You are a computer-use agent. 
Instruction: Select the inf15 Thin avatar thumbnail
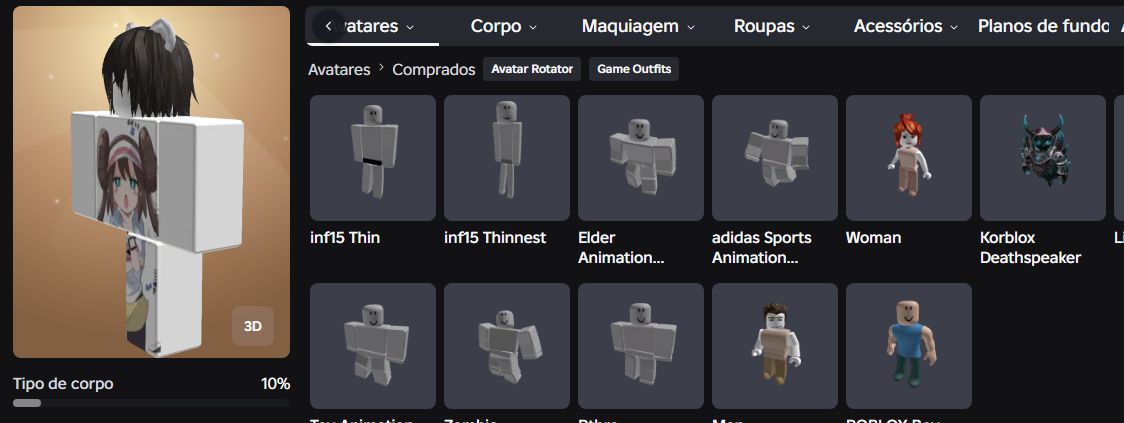(373, 158)
